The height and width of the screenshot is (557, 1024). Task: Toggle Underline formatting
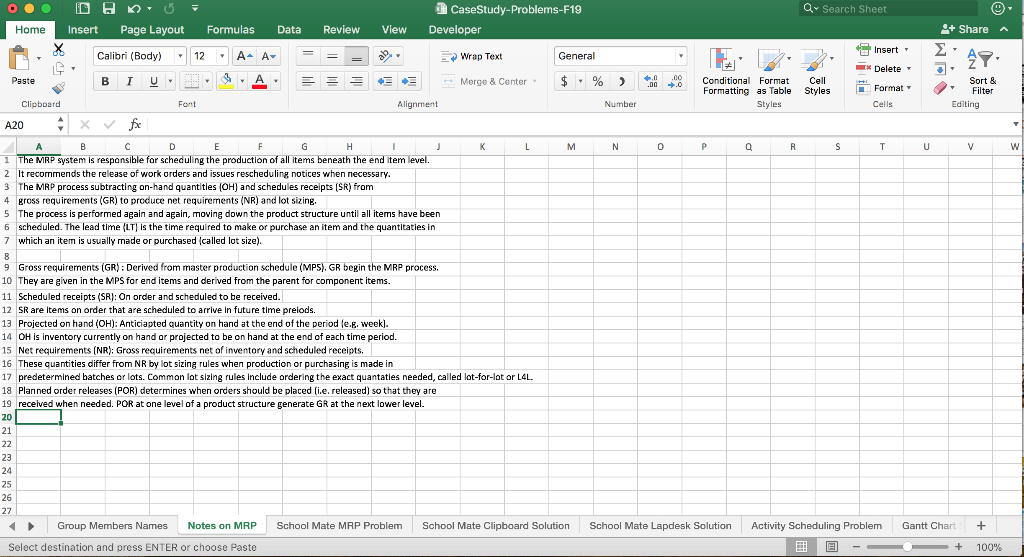point(153,82)
